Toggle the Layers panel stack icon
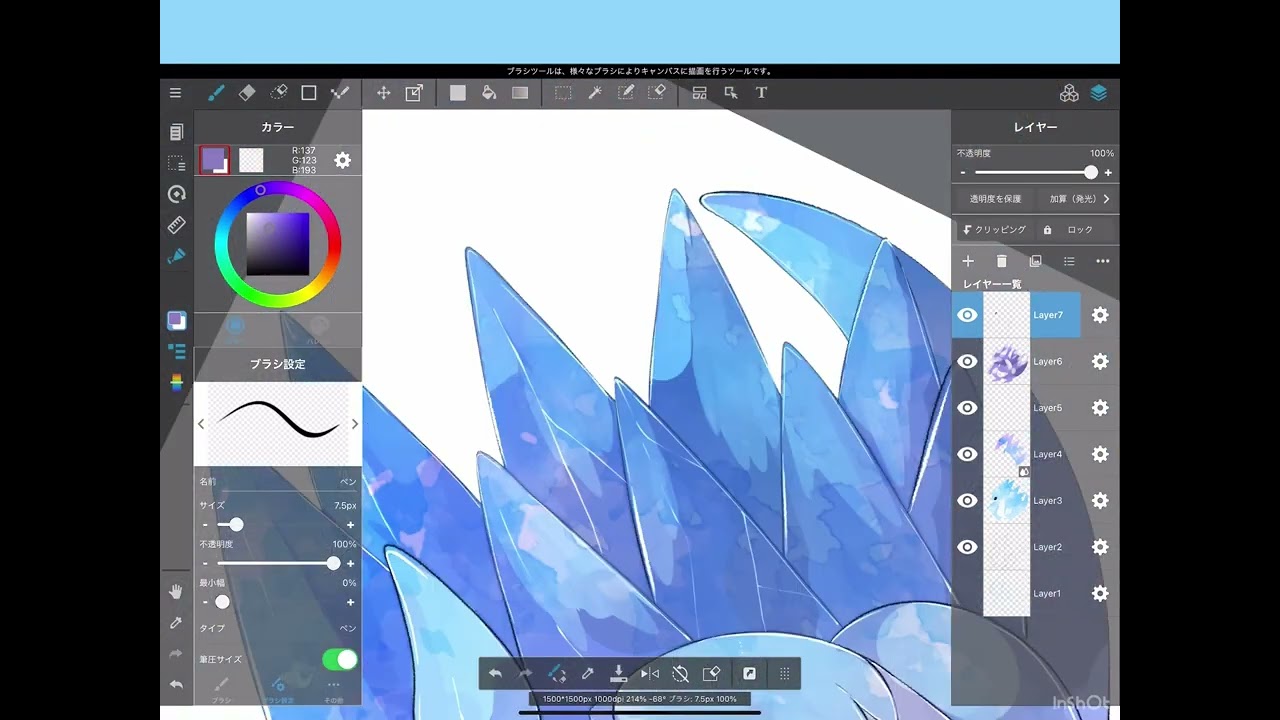This screenshot has height=720, width=1280. 1099,93
